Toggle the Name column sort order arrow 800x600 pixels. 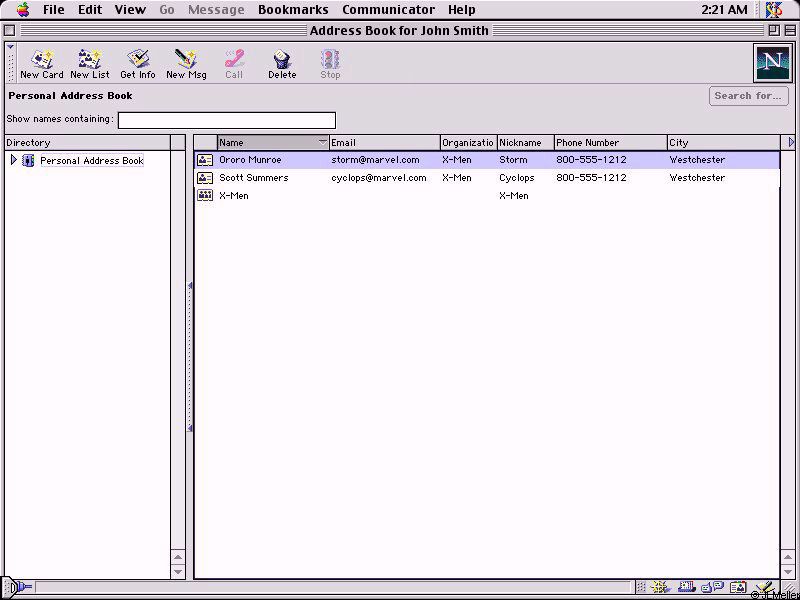[322, 142]
